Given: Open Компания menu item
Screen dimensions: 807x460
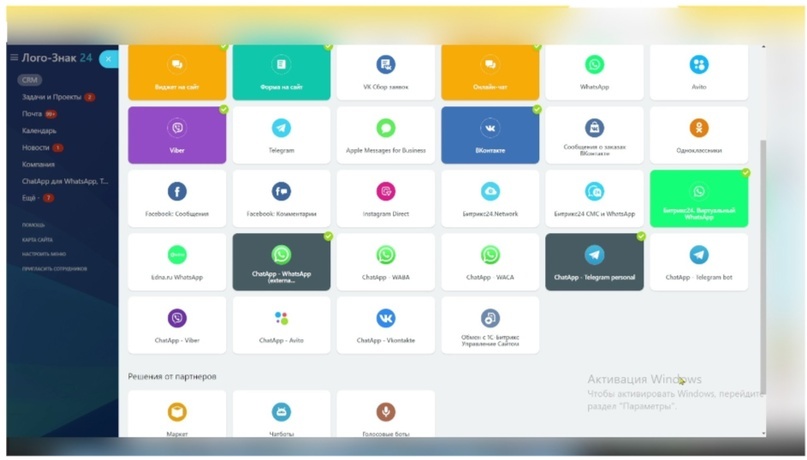Looking at the screenshot, I should 38,165.
